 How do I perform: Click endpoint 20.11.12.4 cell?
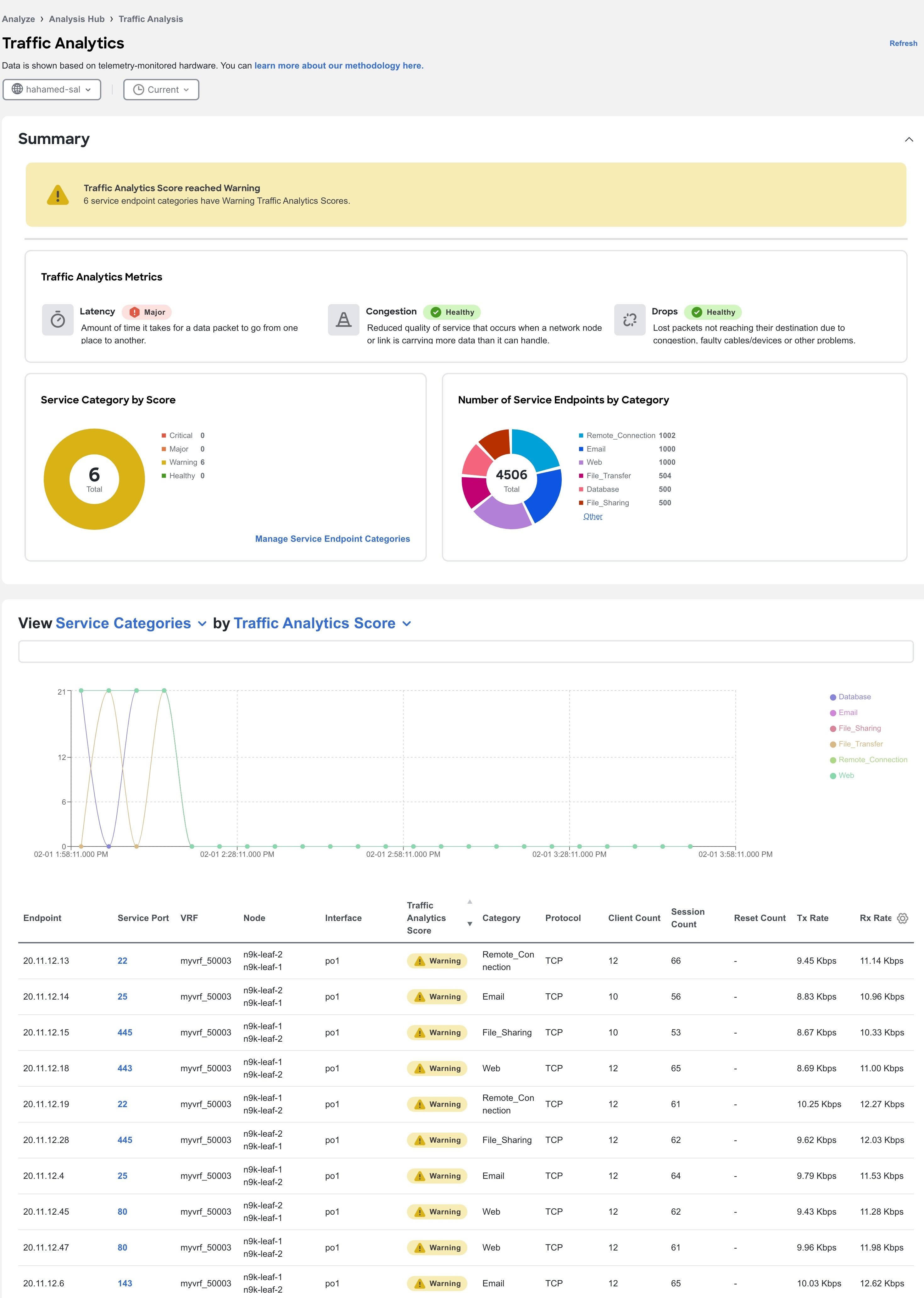click(x=44, y=1176)
